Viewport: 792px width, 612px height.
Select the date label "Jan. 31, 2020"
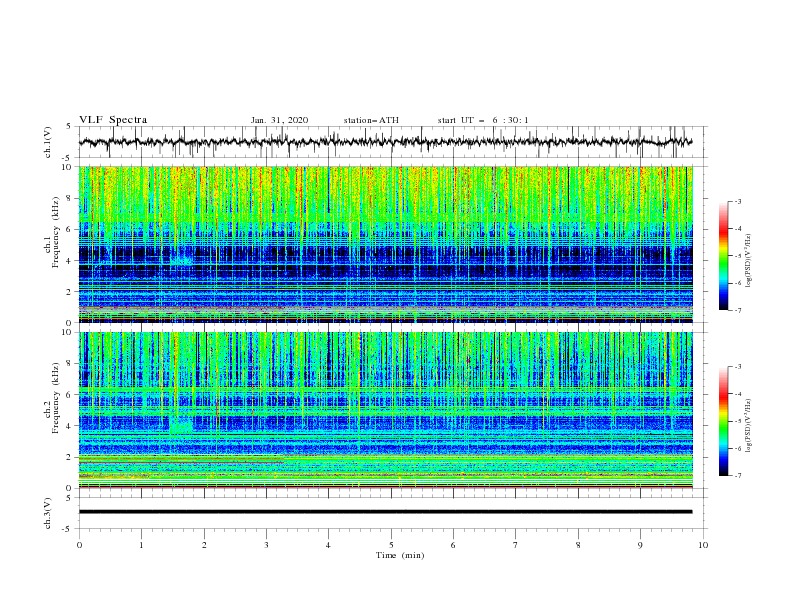(x=279, y=120)
